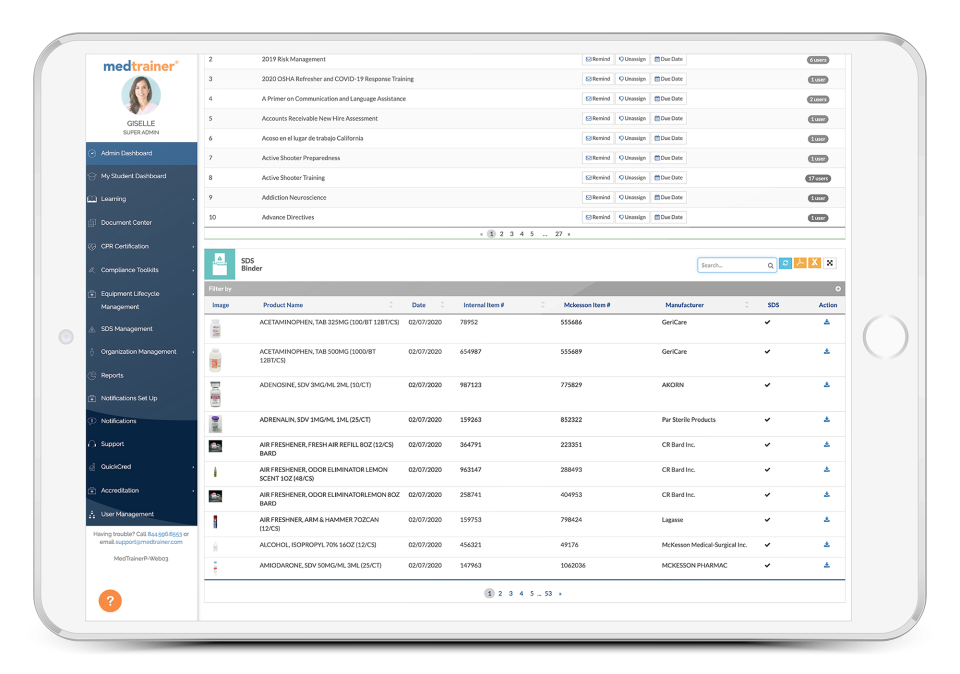
Task: Open Adenosine vial product image
Action: tap(216, 394)
